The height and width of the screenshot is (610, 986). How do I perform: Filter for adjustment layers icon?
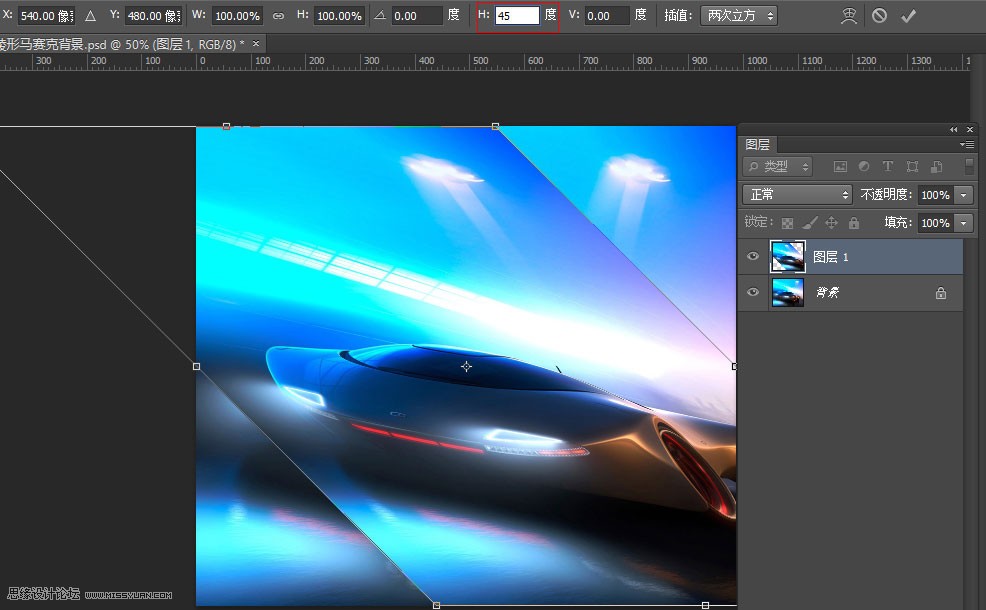pos(864,166)
